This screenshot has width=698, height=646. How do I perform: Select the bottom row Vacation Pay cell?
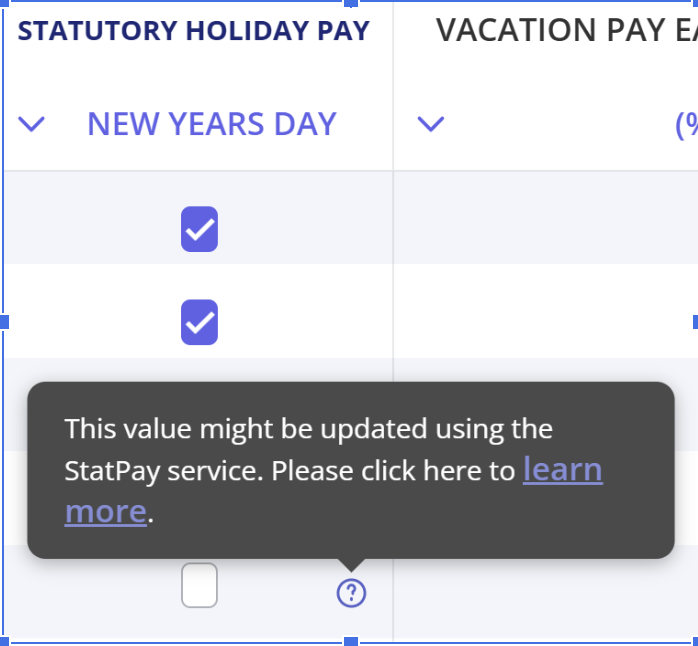[x=545, y=594]
